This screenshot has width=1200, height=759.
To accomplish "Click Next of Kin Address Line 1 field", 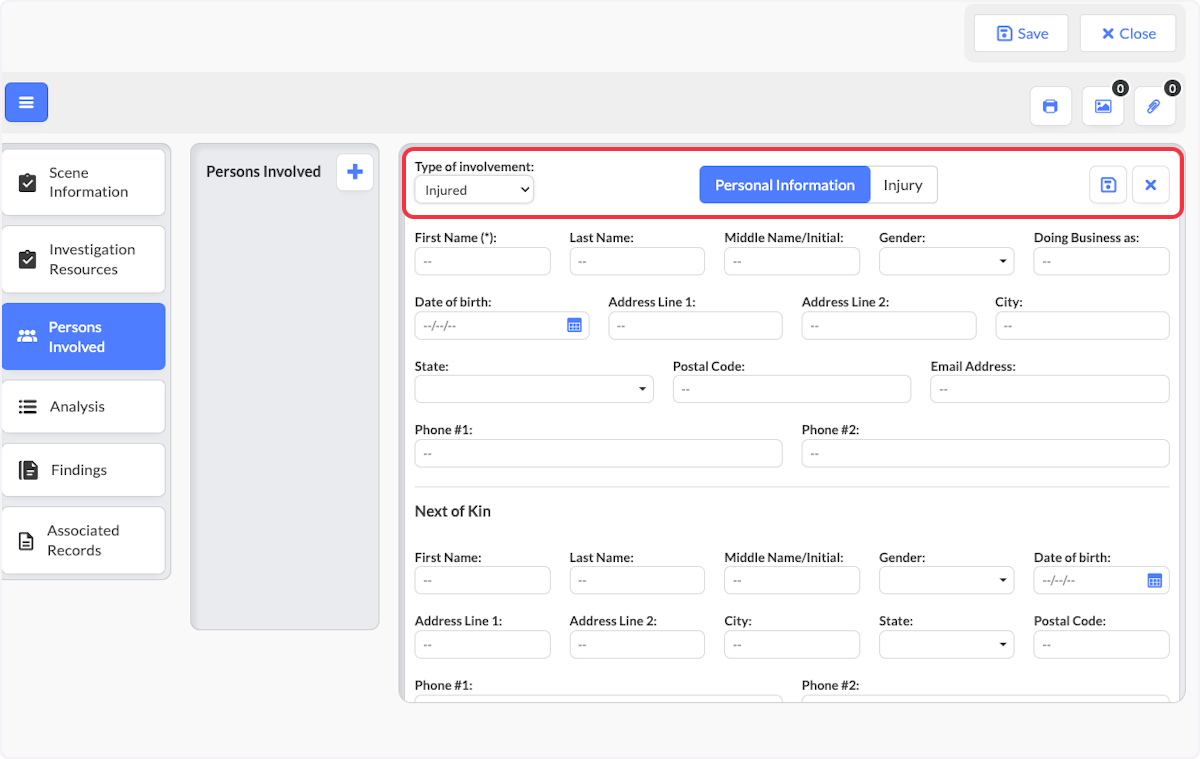I will pyautogui.click(x=482, y=644).
